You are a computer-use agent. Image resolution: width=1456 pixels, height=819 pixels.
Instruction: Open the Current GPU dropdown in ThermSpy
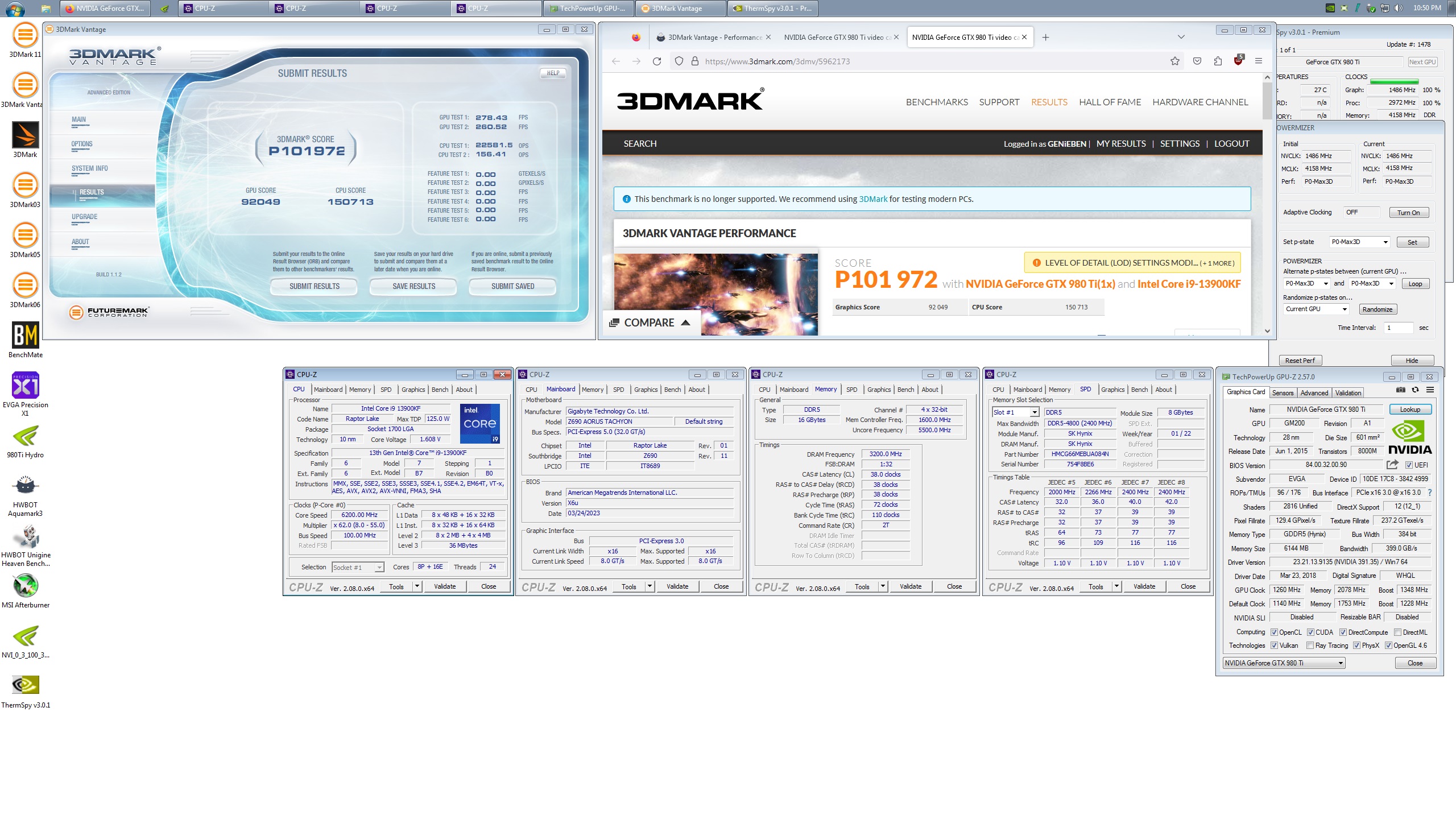point(1316,309)
